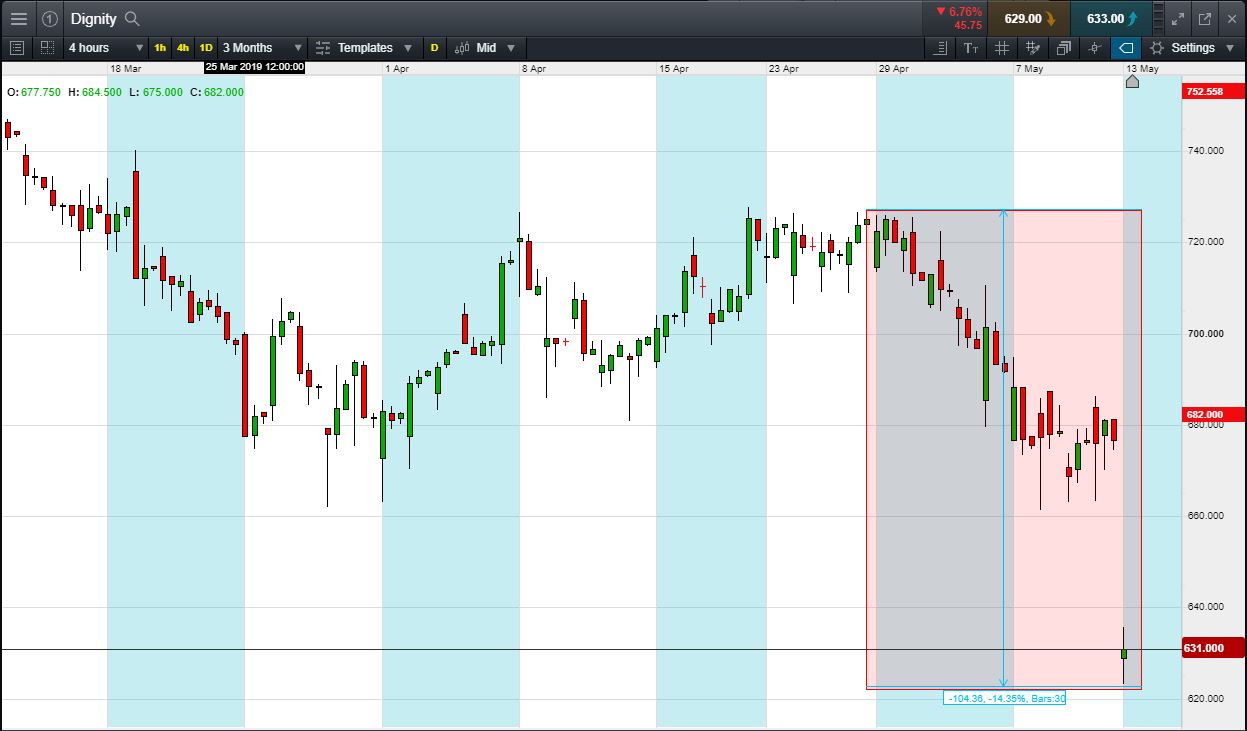Switch to the 1D interval
1247x731 pixels.
(x=206, y=48)
